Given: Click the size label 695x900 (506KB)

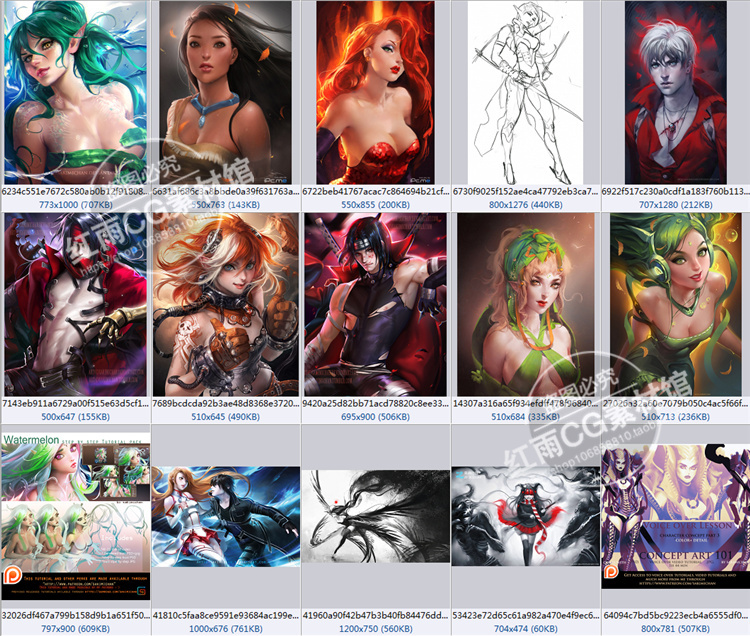Looking at the screenshot, I should (375, 417).
